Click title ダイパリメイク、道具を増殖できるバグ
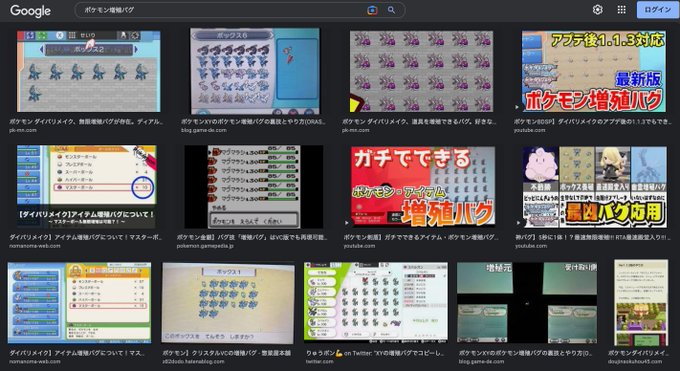Viewport: 680px width, 371px height. pyautogui.click(x=419, y=122)
